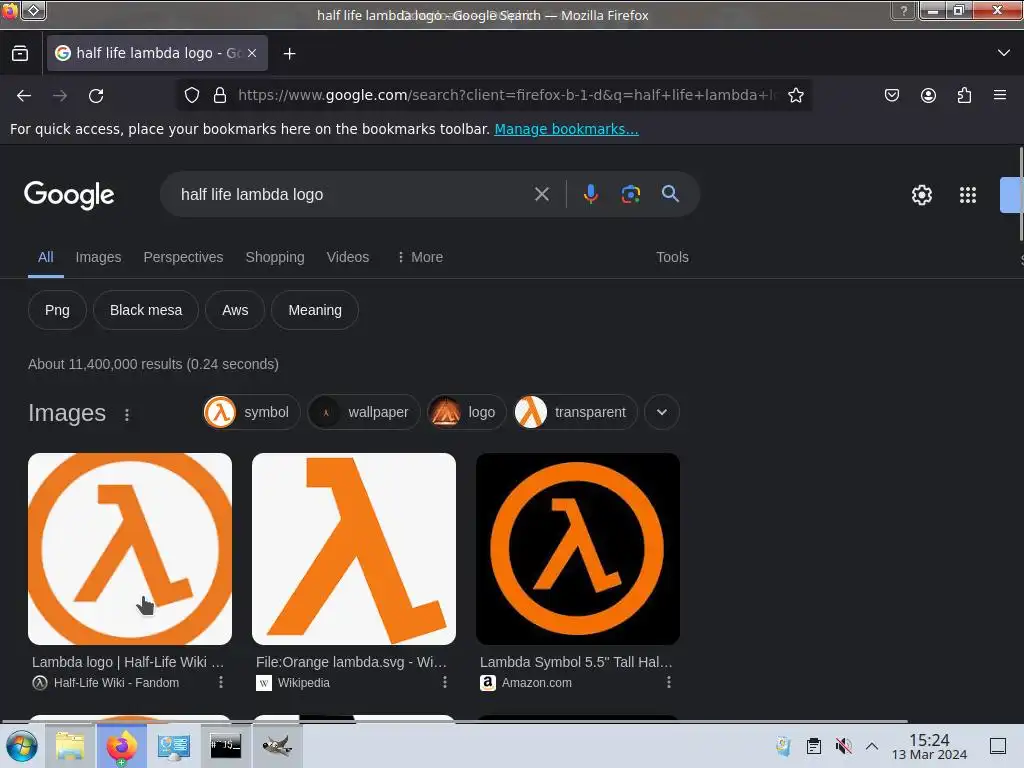Switch to the Videos tab
Image resolution: width=1024 pixels, height=768 pixels.
[347, 257]
